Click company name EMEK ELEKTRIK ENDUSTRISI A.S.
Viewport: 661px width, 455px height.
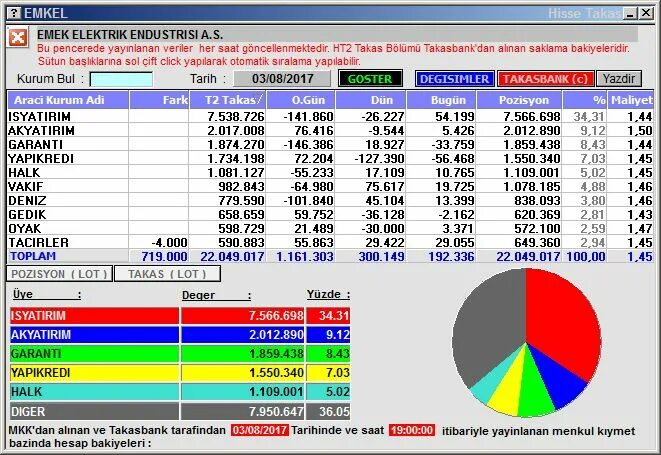coord(130,34)
